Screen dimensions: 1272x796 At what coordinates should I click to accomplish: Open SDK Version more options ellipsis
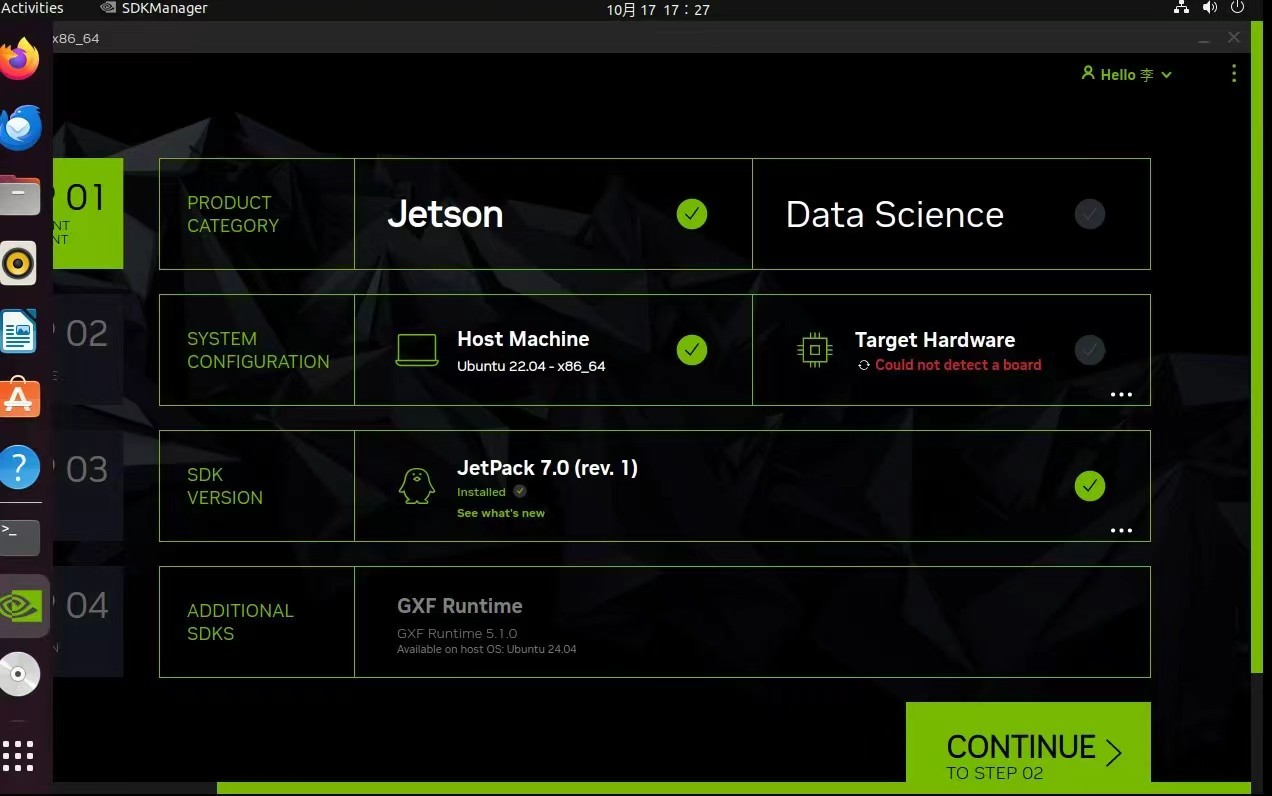1121,531
